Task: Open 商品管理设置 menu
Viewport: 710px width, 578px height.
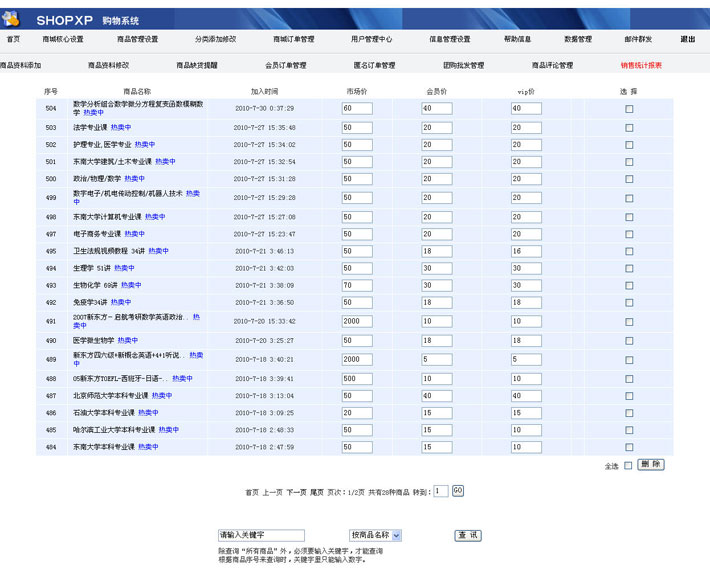Action: (x=138, y=39)
